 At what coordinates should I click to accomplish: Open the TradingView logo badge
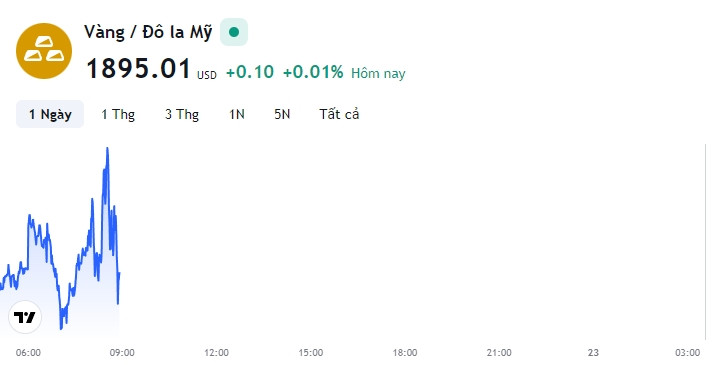click(x=25, y=317)
